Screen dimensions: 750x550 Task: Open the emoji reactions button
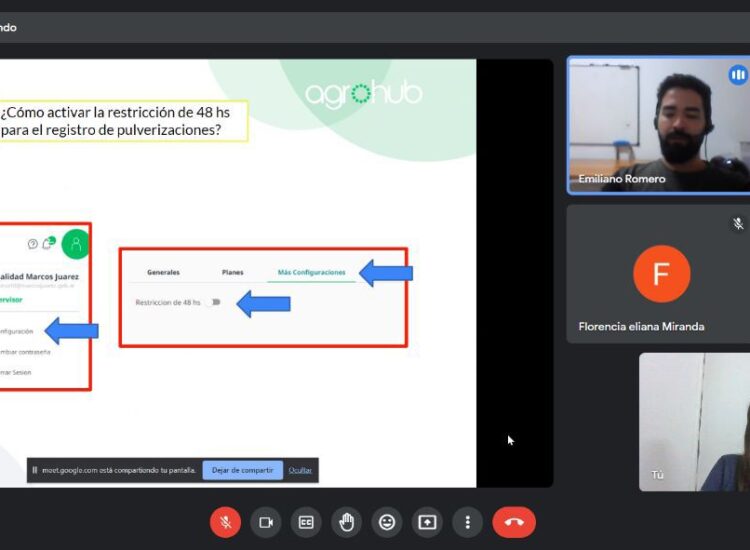click(x=387, y=522)
